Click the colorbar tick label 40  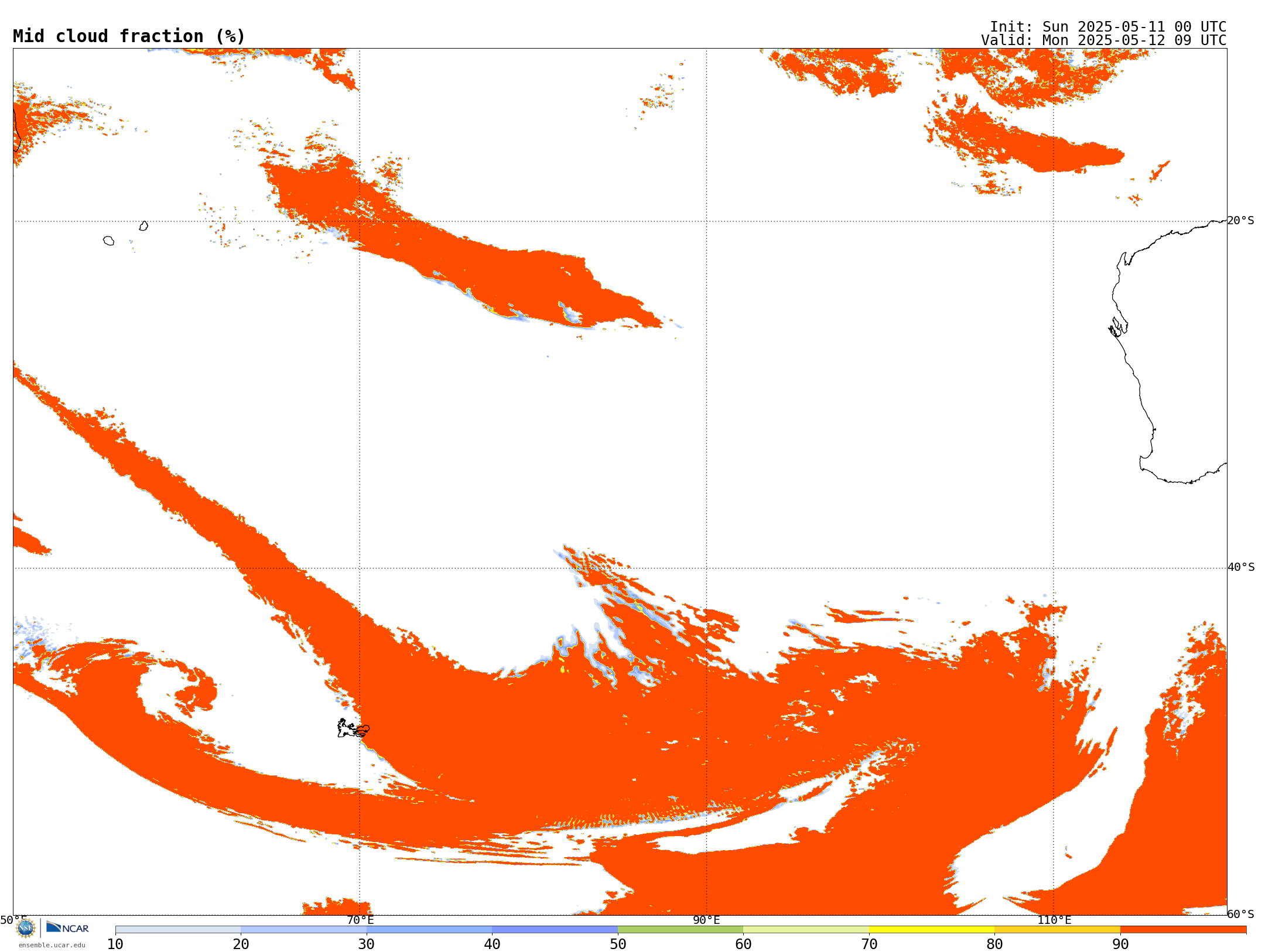pos(492,944)
